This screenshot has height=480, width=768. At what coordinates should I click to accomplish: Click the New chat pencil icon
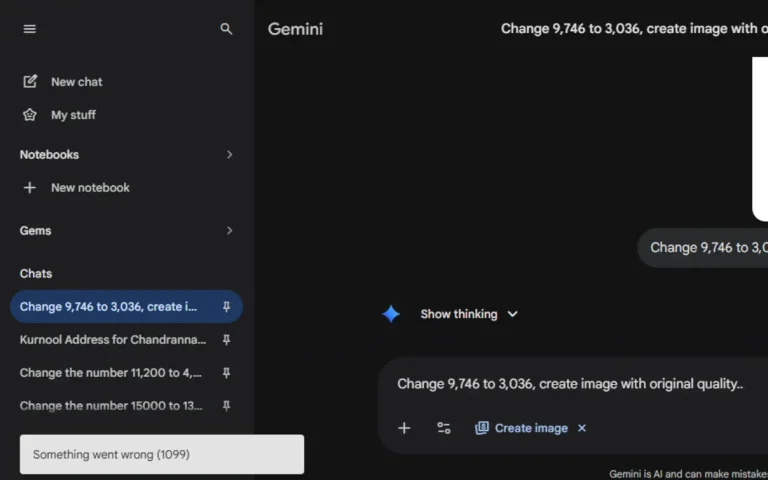click(x=30, y=81)
